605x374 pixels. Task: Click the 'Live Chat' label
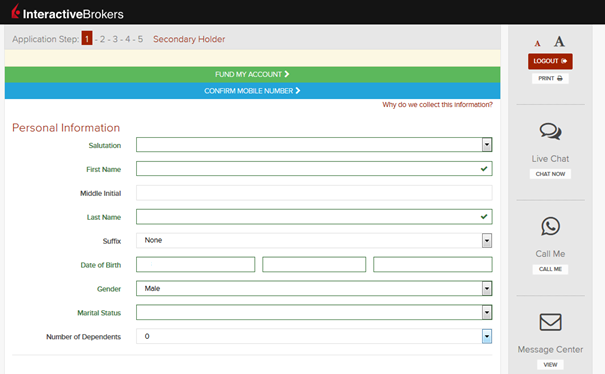(x=550, y=159)
